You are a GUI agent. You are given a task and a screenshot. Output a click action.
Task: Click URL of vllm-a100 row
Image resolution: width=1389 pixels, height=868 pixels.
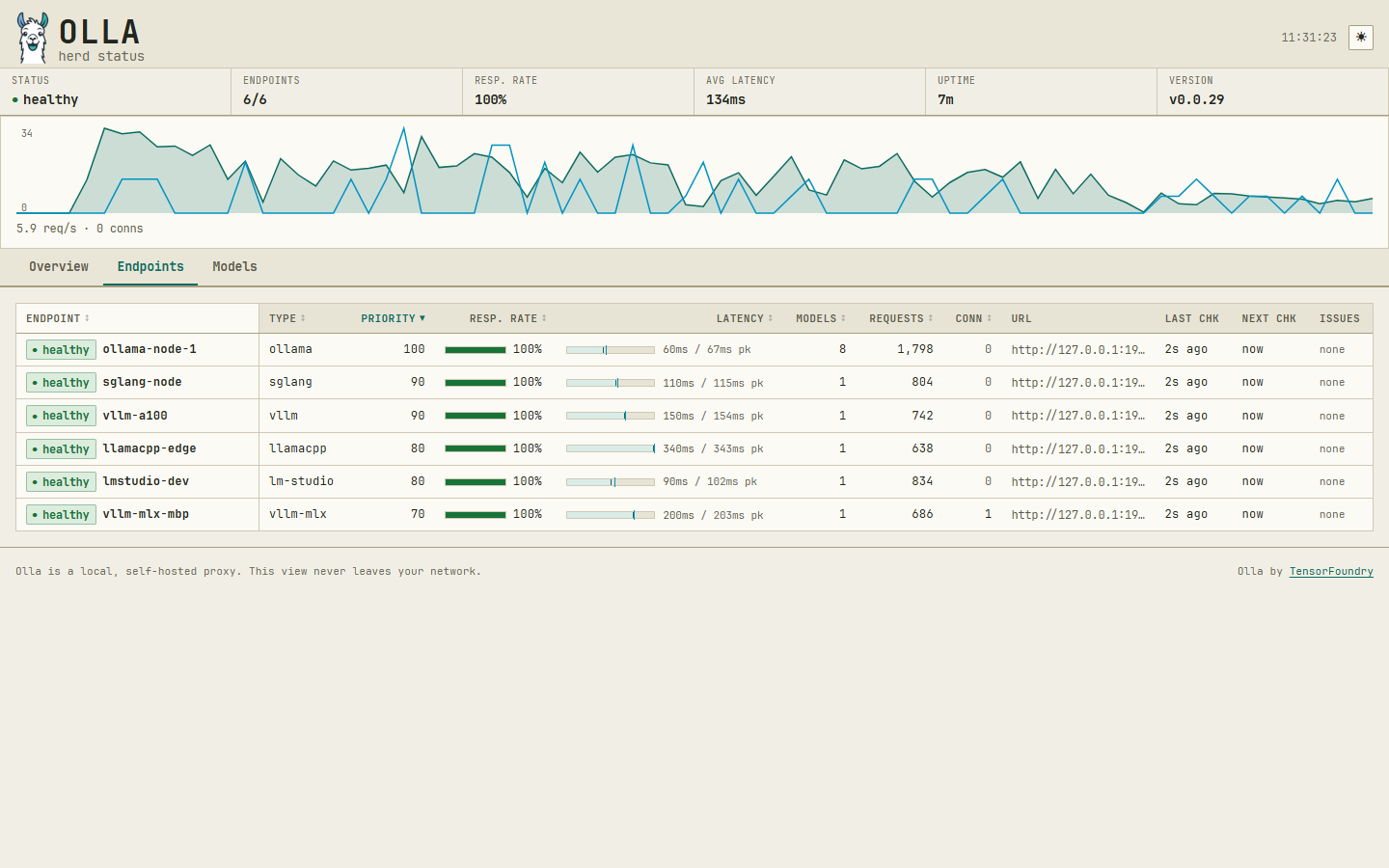pyautogui.click(x=1078, y=416)
